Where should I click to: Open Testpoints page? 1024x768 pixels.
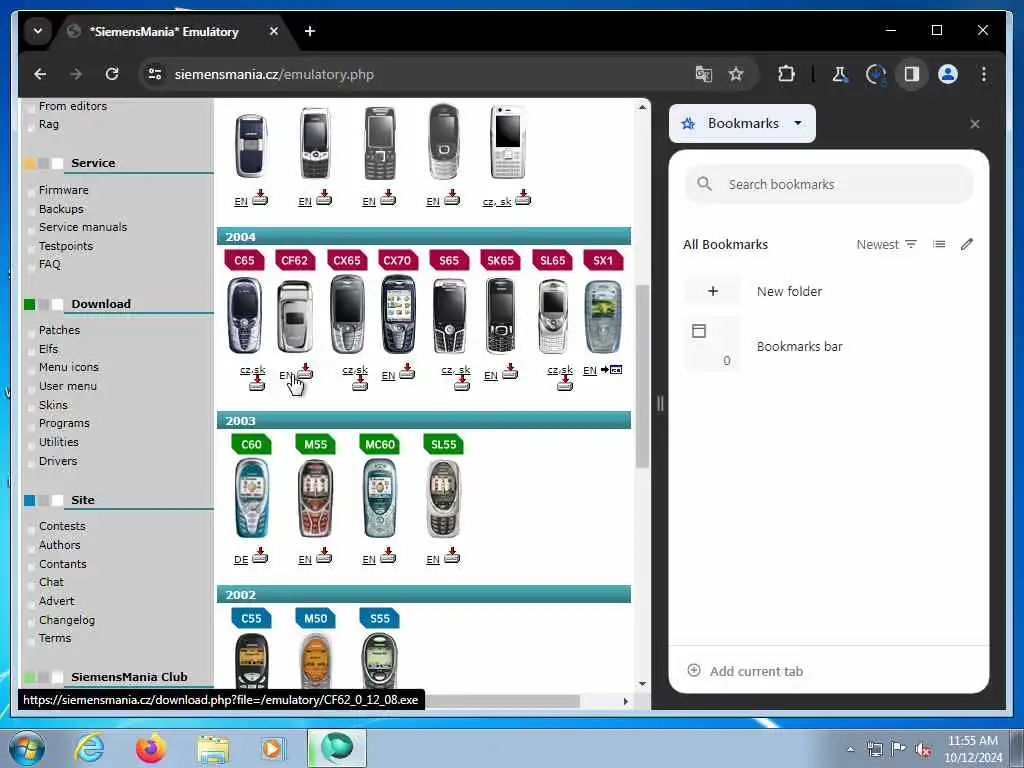(x=66, y=246)
